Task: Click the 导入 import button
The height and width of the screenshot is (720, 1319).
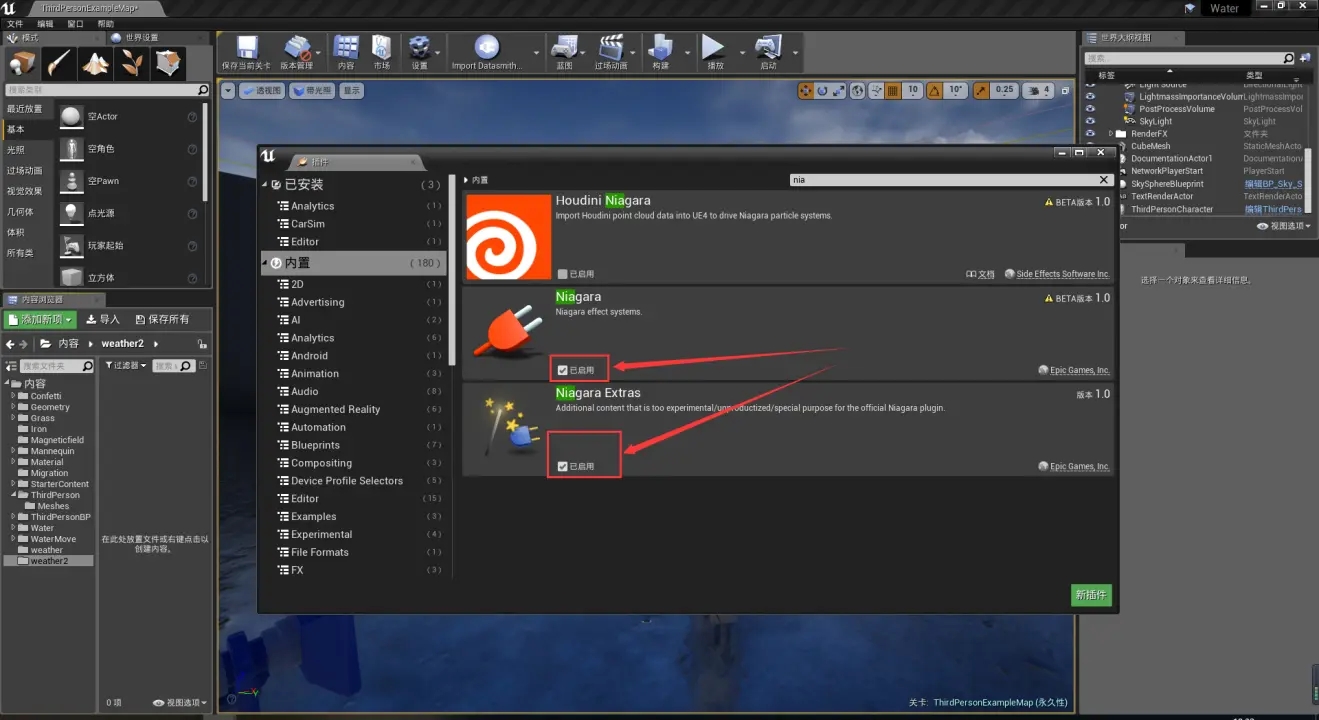Action: pyautogui.click(x=103, y=320)
